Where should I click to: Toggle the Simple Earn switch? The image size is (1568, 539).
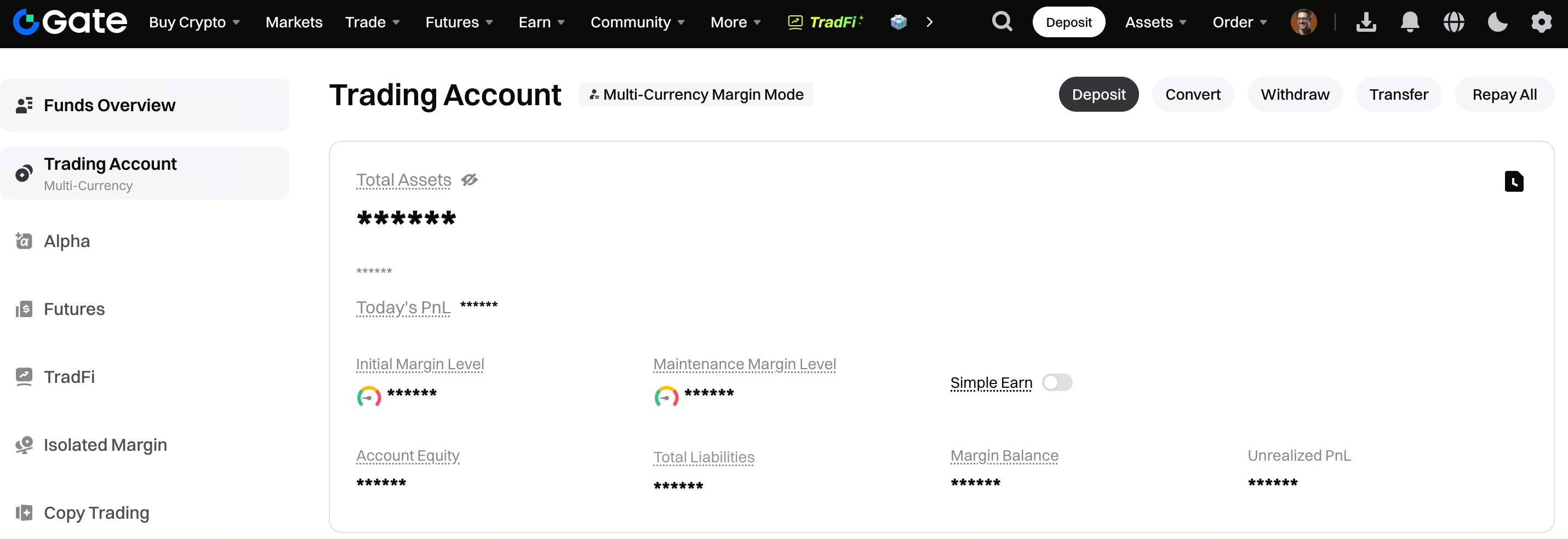coord(1057,383)
